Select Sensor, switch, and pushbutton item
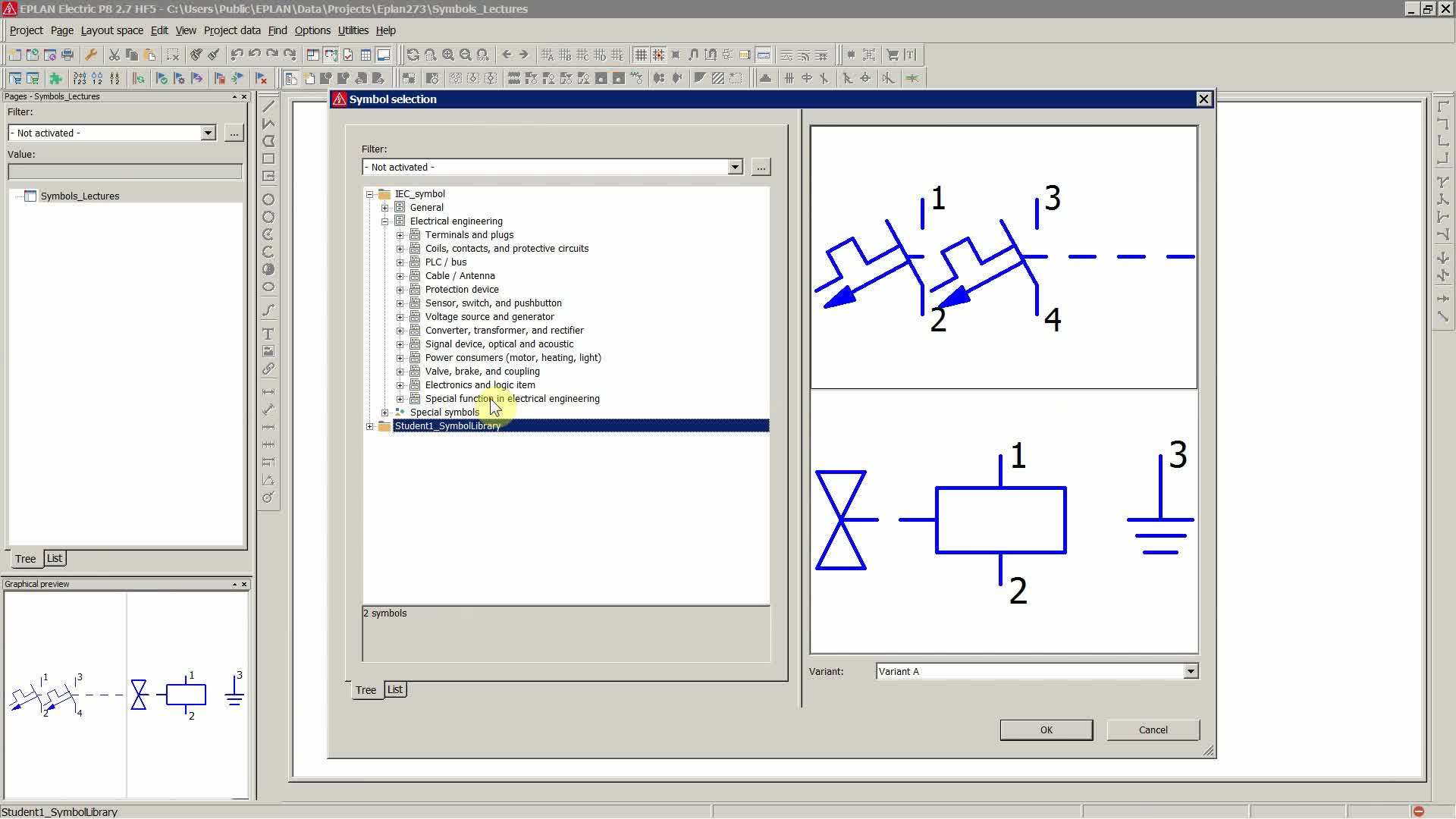The image size is (1456, 819). point(493,303)
